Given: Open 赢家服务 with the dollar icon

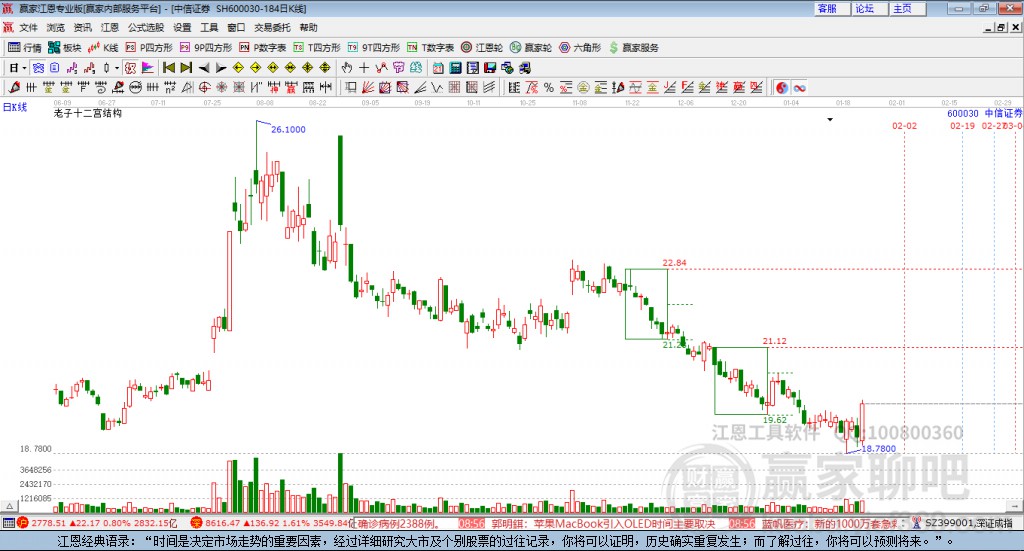Looking at the screenshot, I should pos(634,48).
